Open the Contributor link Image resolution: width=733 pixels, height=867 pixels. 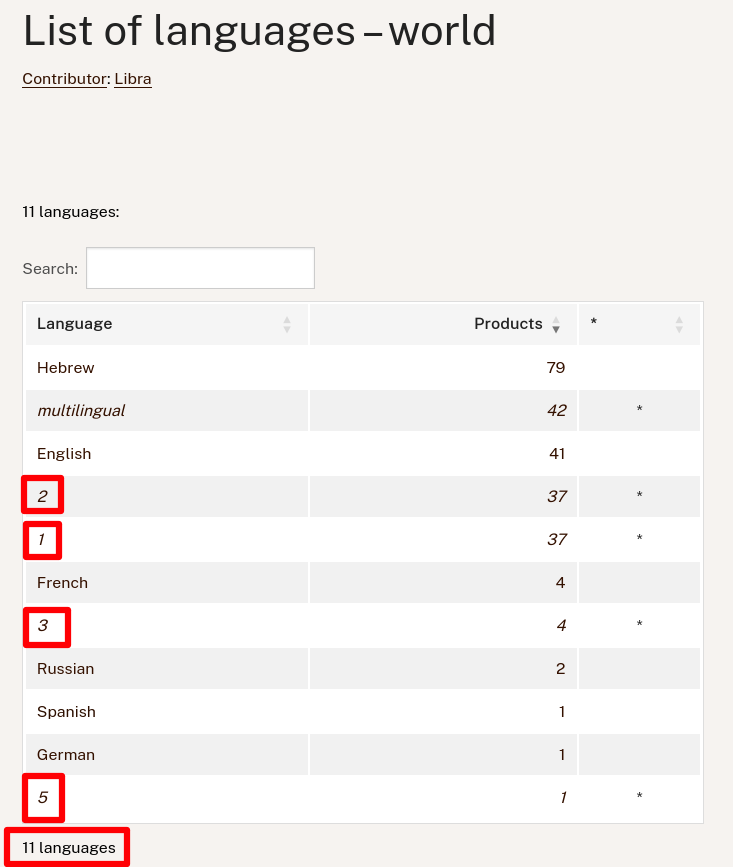(x=65, y=79)
